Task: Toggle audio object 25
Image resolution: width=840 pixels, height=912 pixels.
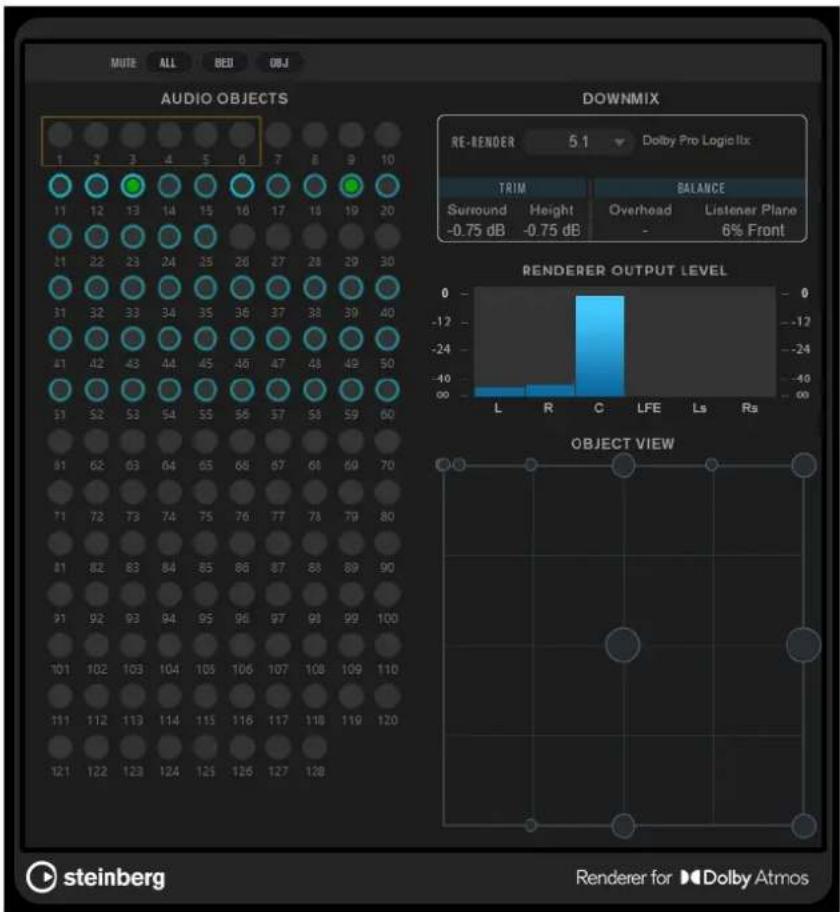Action: point(205,237)
